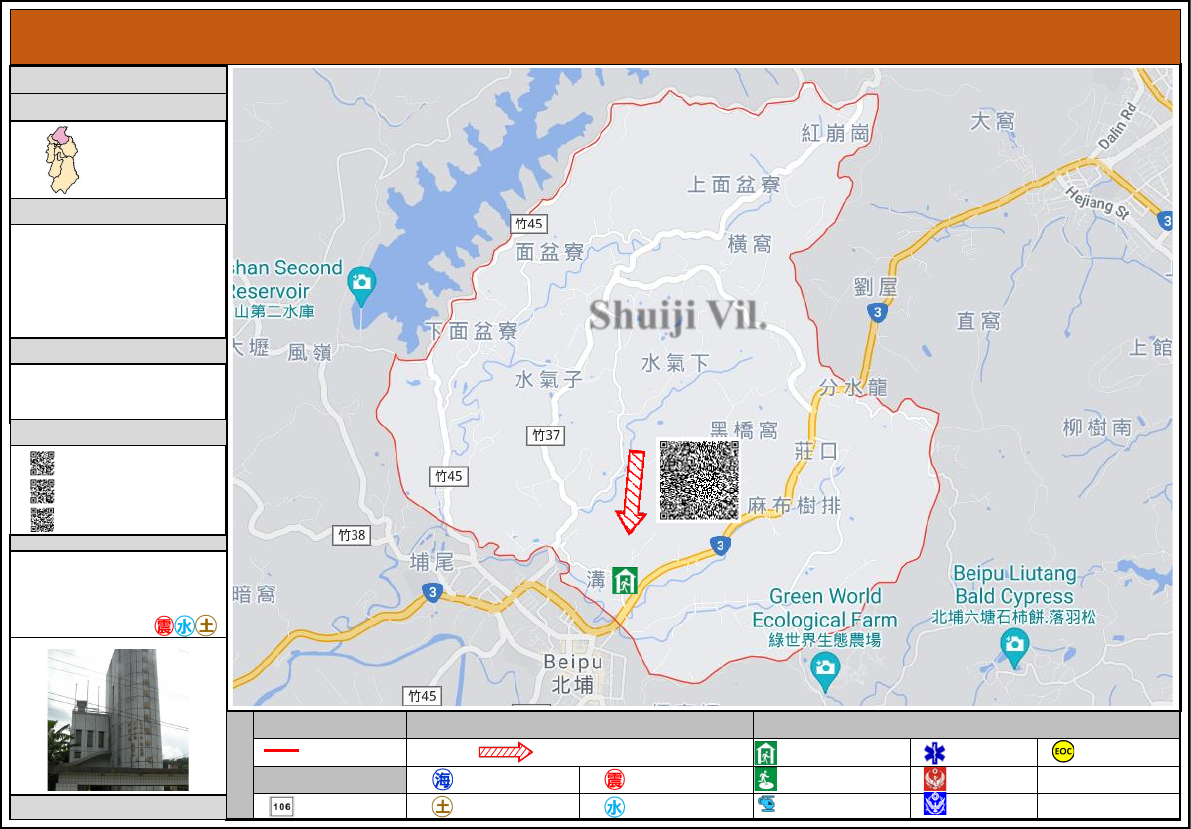The image size is (1191, 829).
Task: Click the blue 海 legend icon
Action: click(x=442, y=780)
